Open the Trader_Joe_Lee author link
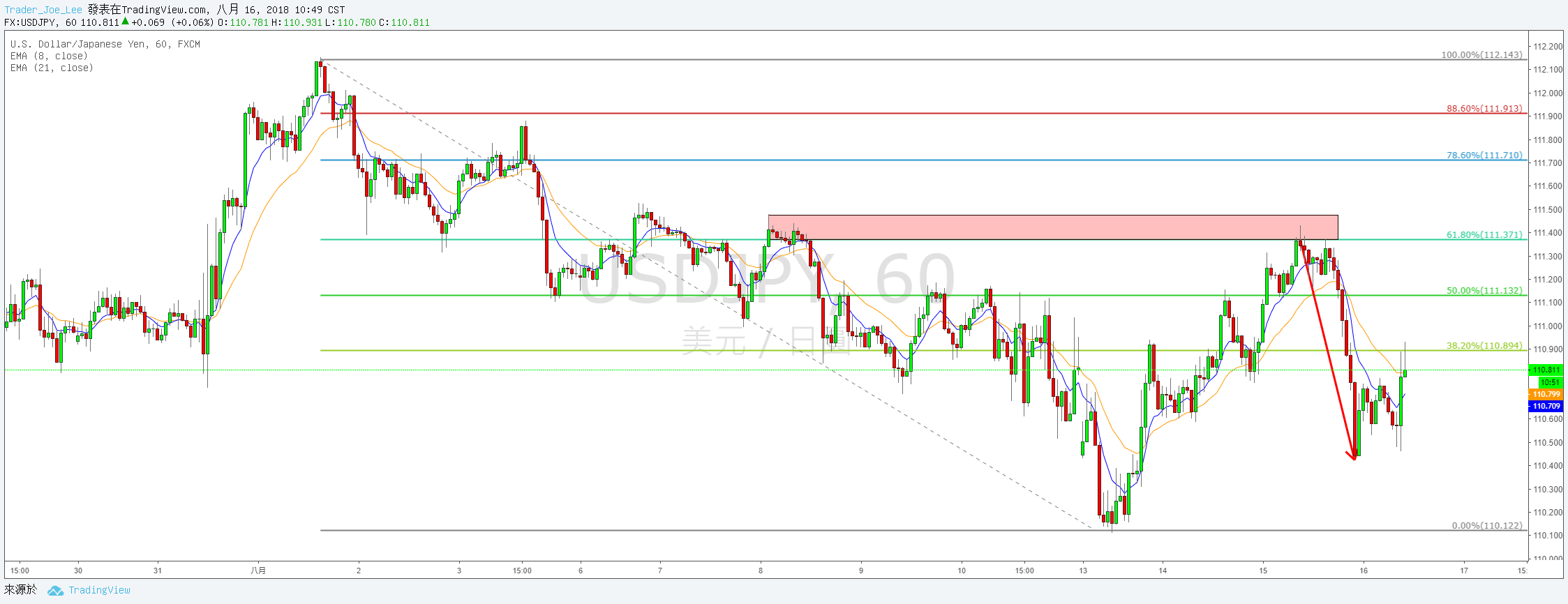1568x604 pixels. [x=43, y=10]
